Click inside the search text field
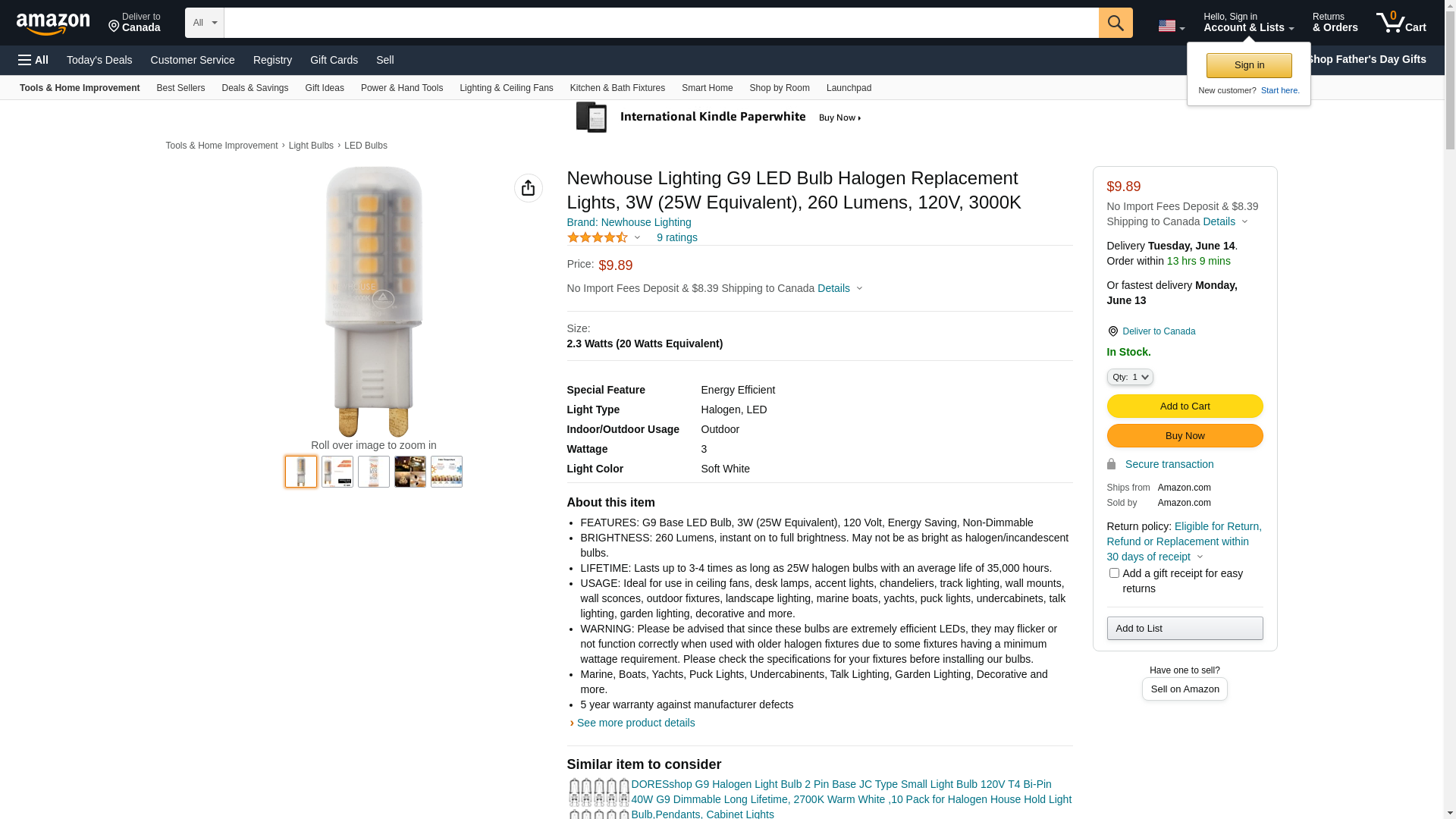The height and width of the screenshot is (819, 1456). click(x=661, y=23)
